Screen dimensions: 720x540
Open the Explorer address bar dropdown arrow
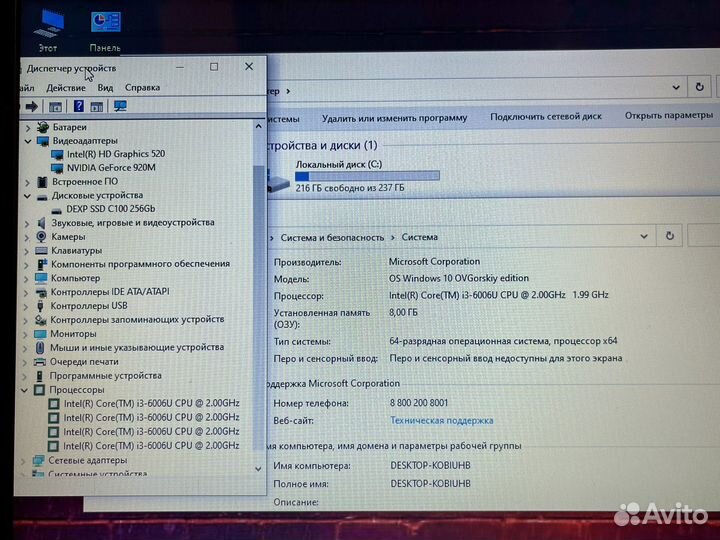point(676,87)
